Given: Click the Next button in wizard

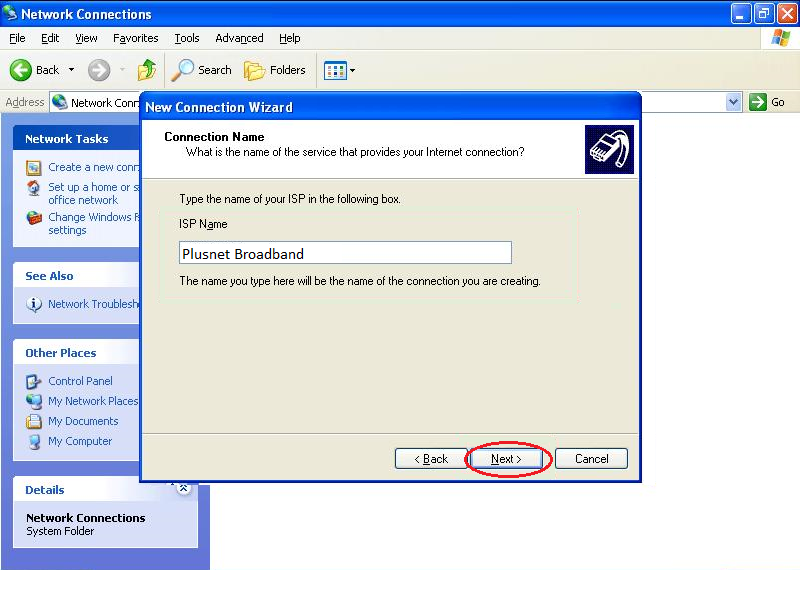Looking at the screenshot, I should [506, 459].
